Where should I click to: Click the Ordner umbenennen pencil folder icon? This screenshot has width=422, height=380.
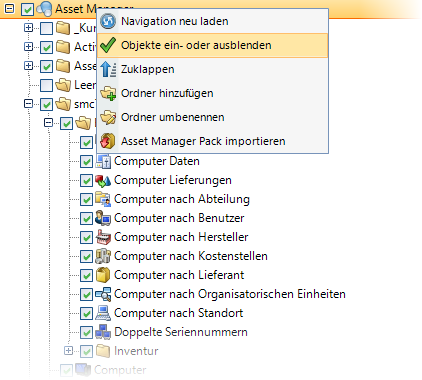pyautogui.click(x=108, y=117)
